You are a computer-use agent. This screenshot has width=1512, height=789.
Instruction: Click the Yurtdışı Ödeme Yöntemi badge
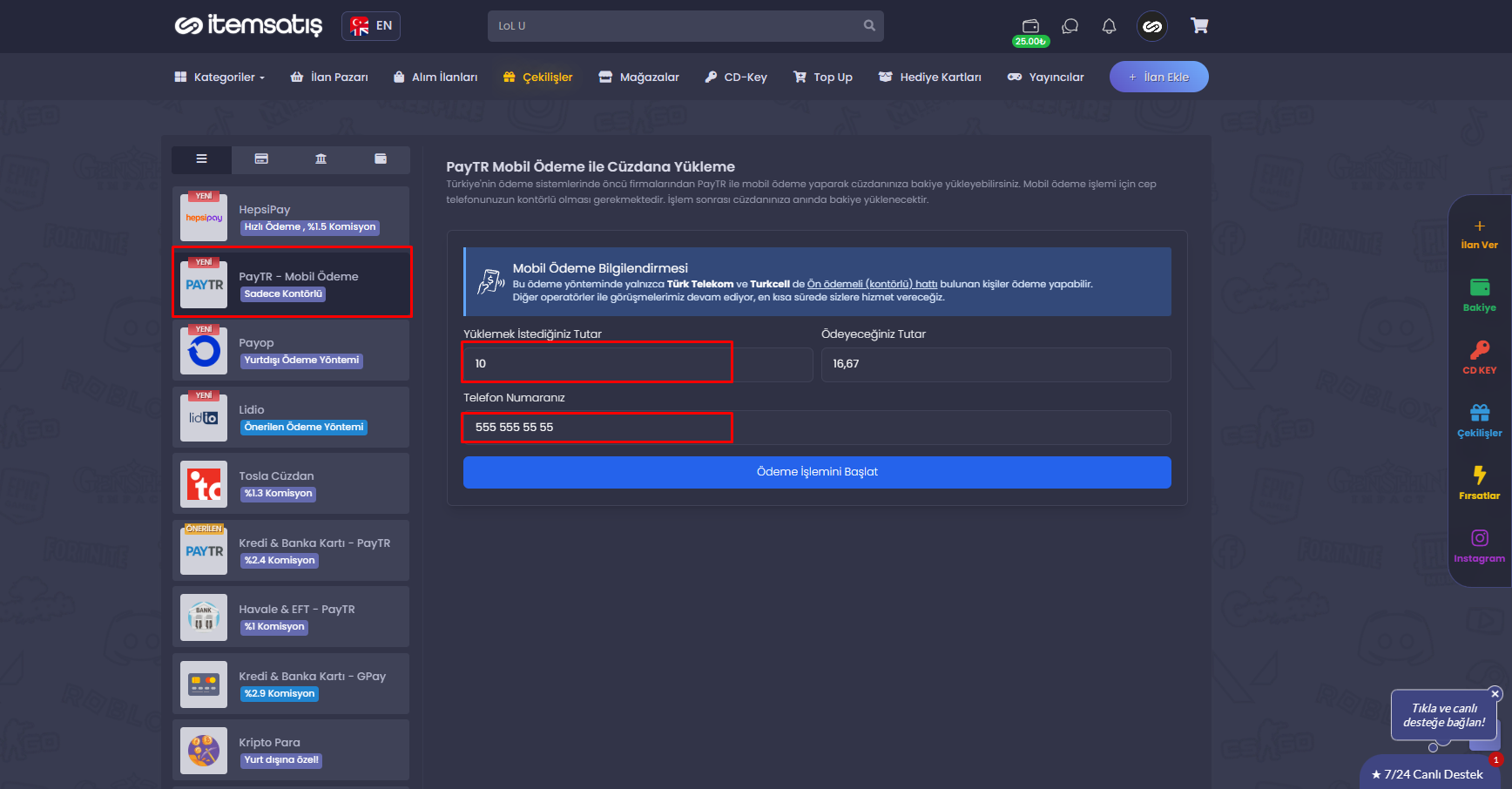point(301,361)
